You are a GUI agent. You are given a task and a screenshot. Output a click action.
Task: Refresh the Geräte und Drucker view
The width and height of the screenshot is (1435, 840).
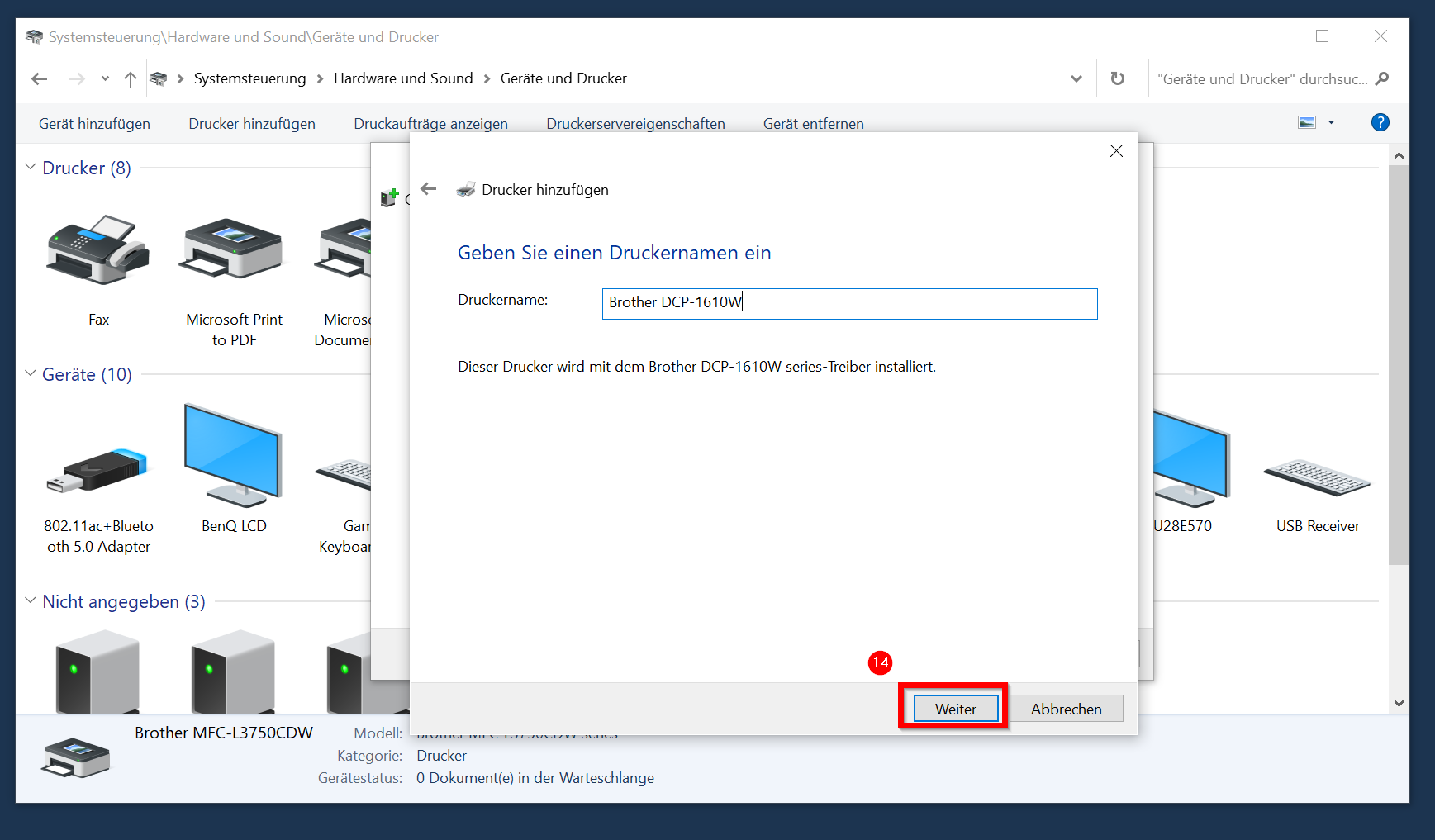point(1117,78)
